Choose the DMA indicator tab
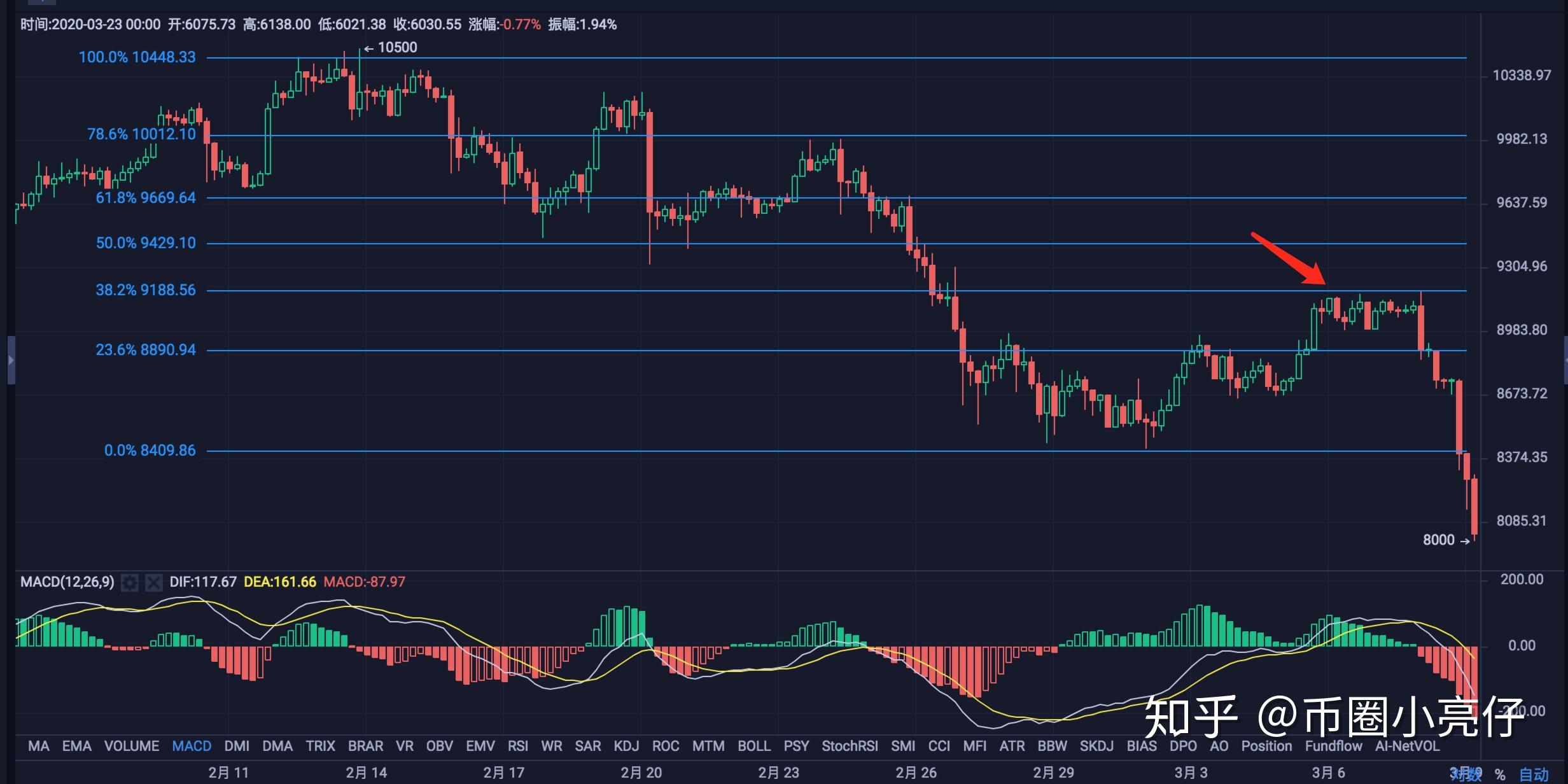This screenshot has width=1568, height=784. [277, 746]
